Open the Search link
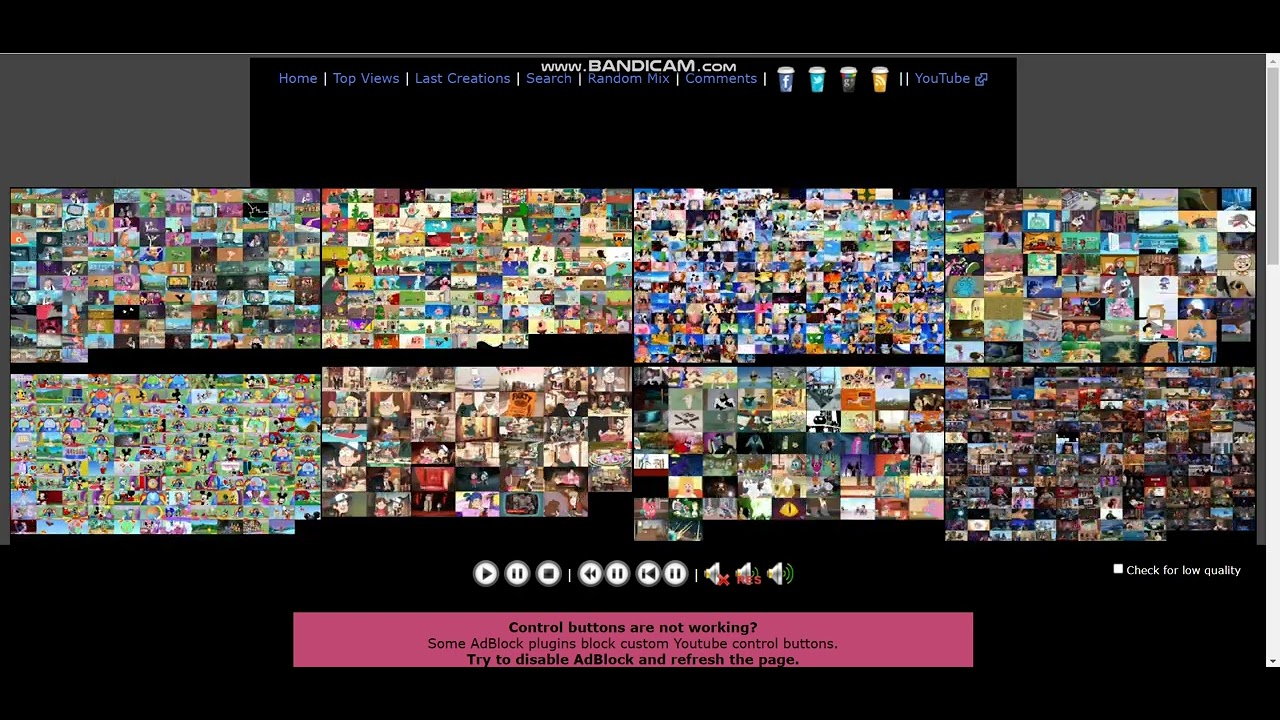This screenshot has width=1280, height=720. pos(549,78)
